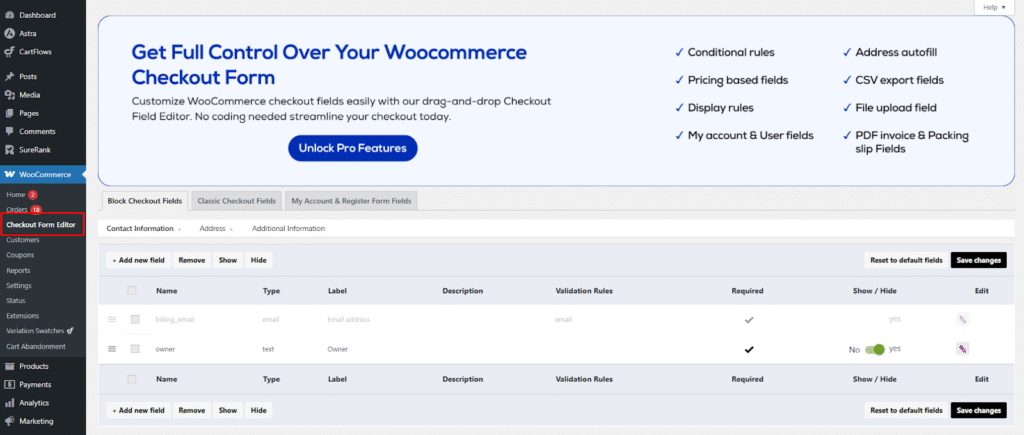Viewport: 1024px width, 435px height.
Task: Open the Payments sidebar menu
Action: 37,384
